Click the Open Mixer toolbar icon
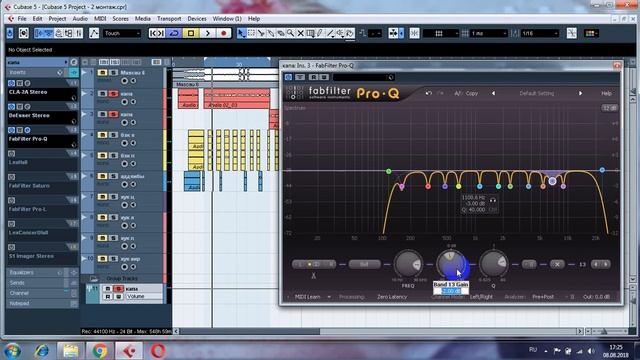Screen dimensions: 640x360 [x=79, y=33]
